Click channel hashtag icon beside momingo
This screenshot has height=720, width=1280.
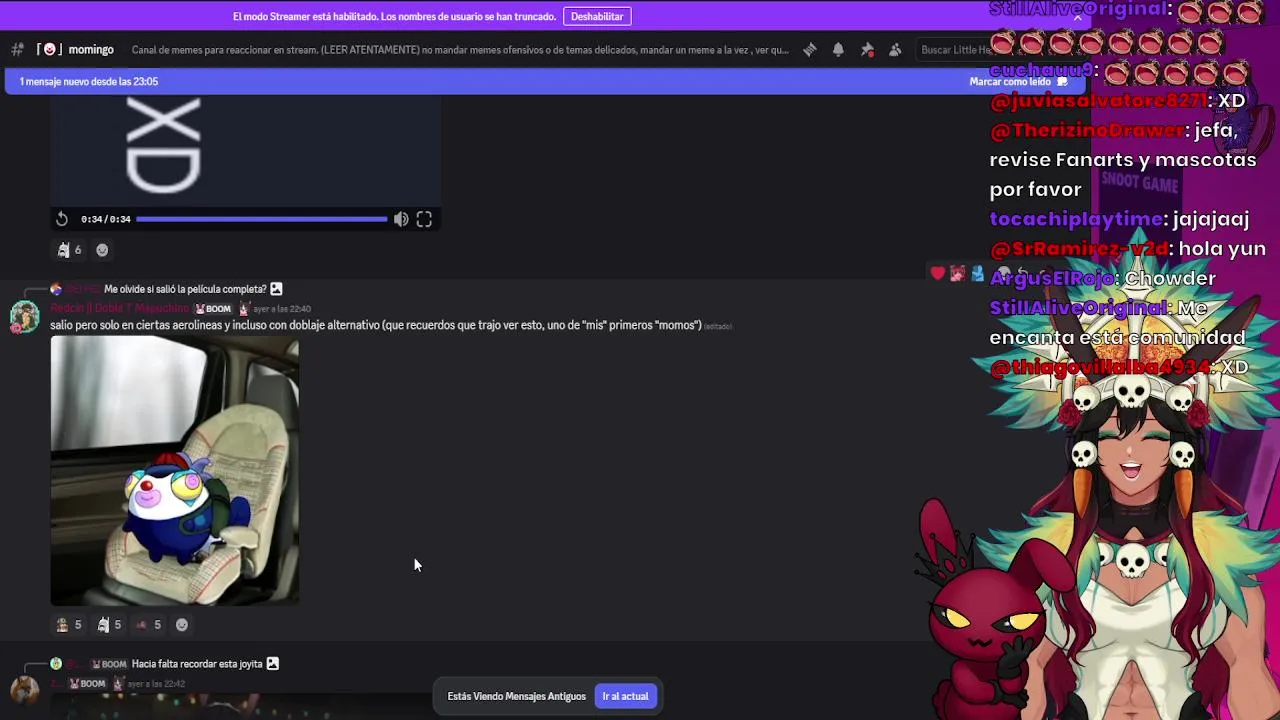17,50
